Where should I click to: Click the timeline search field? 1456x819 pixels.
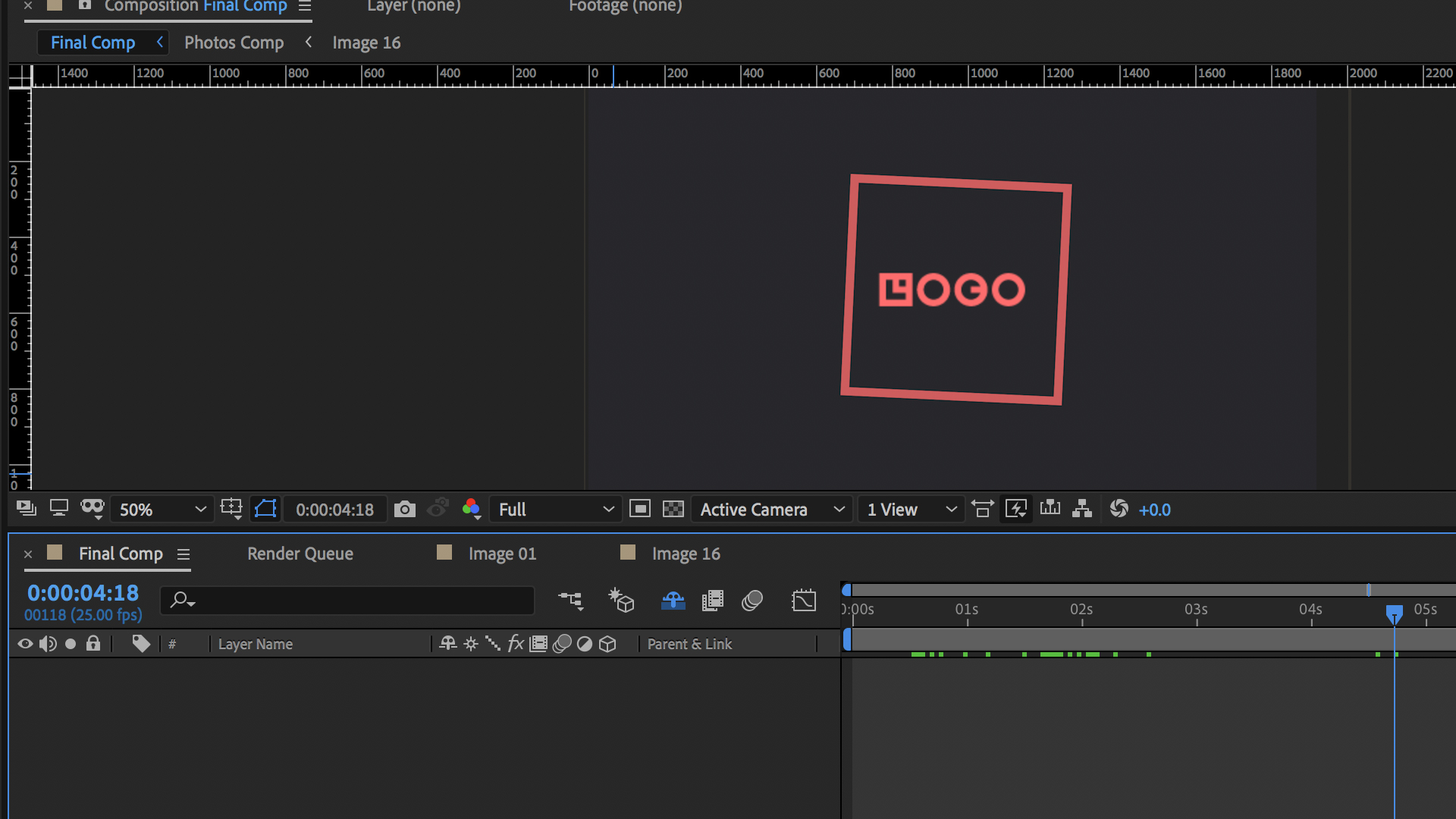click(347, 600)
